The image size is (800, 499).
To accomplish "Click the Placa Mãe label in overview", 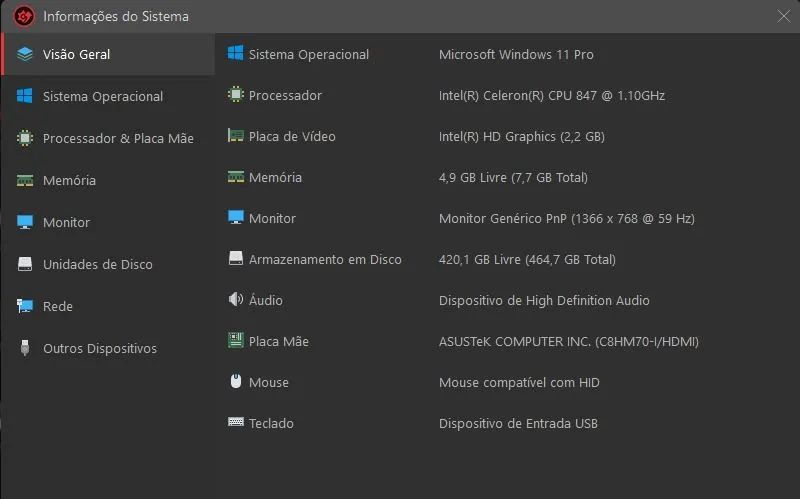I will pyautogui.click(x=279, y=341).
